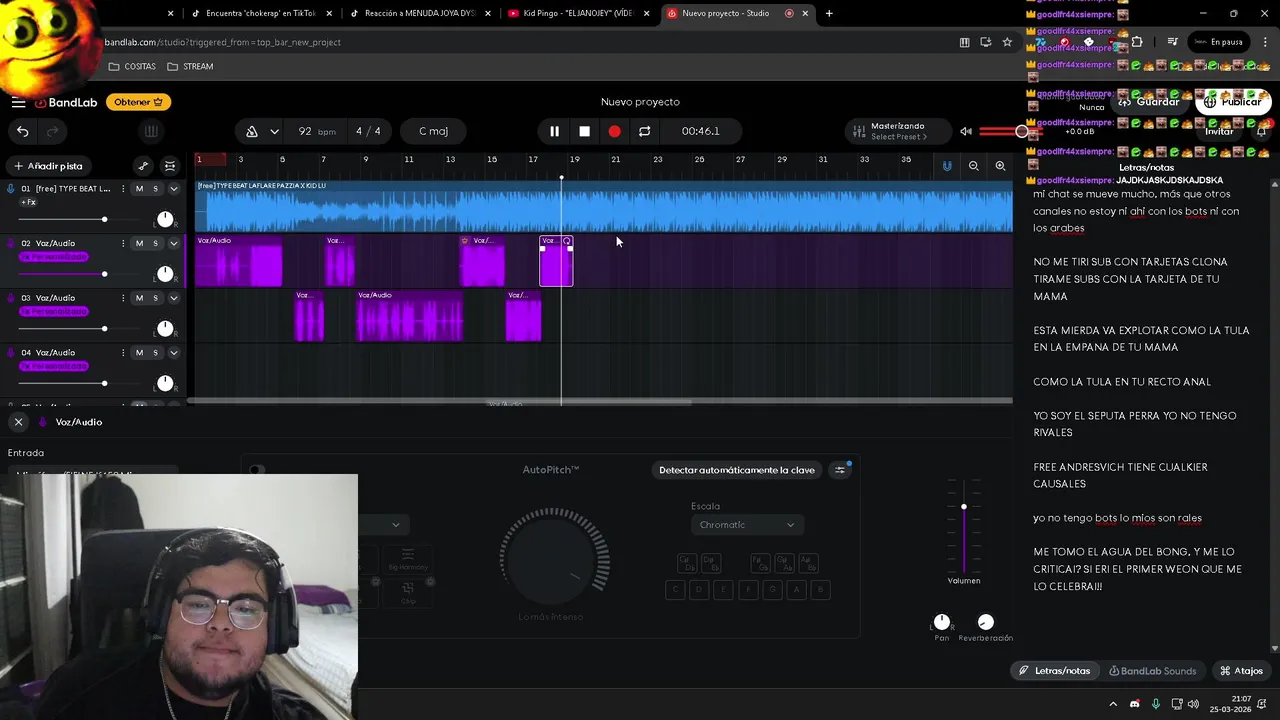This screenshot has height=720, width=1280.
Task: Expand track 03 options chevron
Action: click(173, 298)
